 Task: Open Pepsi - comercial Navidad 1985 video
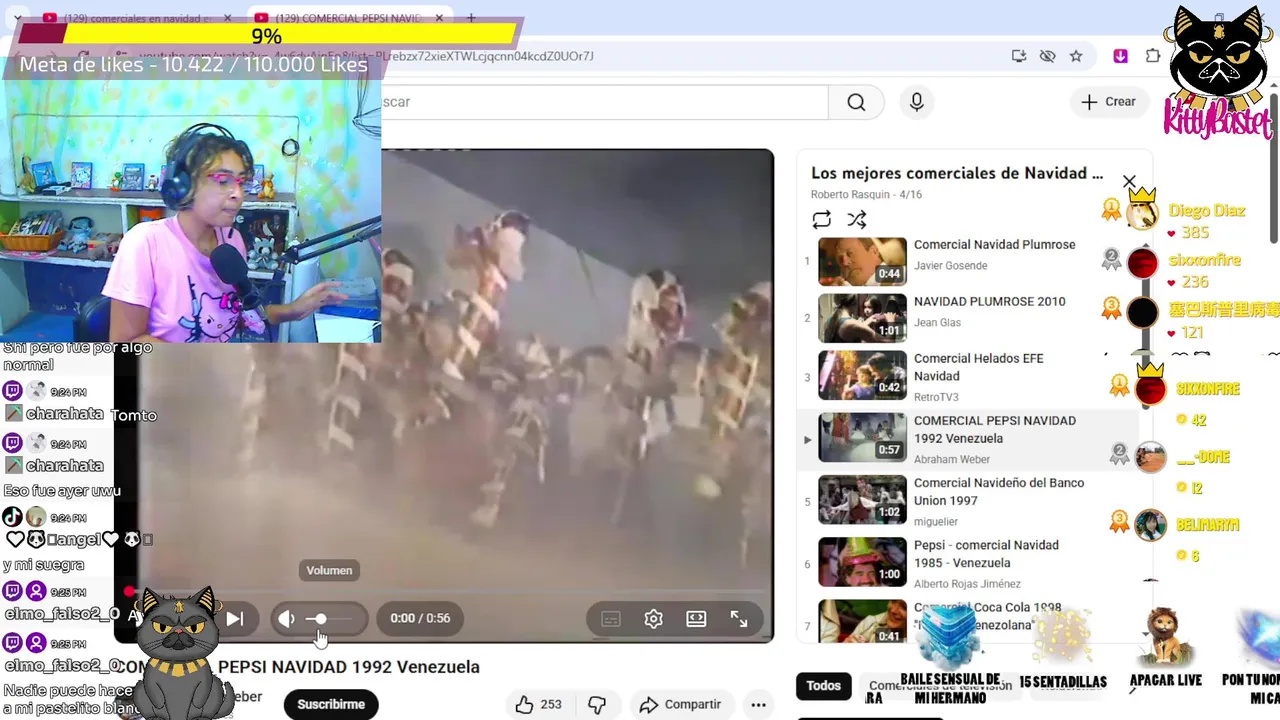point(967,563)
